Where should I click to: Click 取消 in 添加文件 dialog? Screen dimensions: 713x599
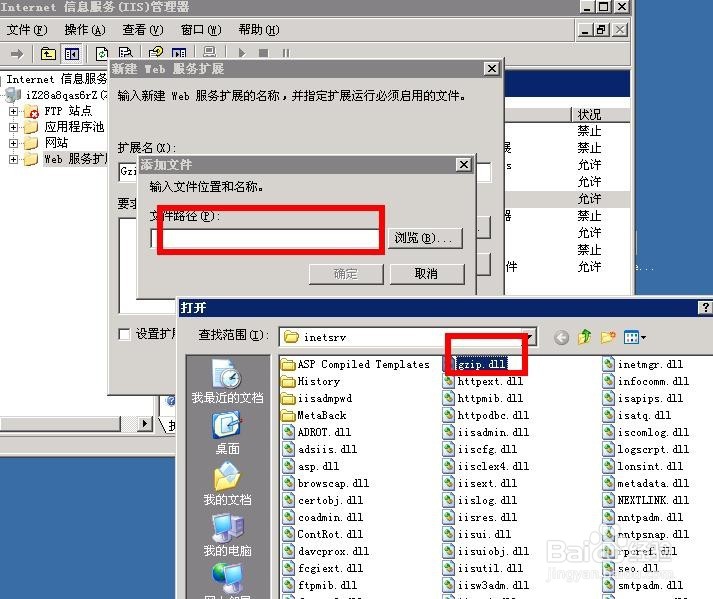point(427,274)
